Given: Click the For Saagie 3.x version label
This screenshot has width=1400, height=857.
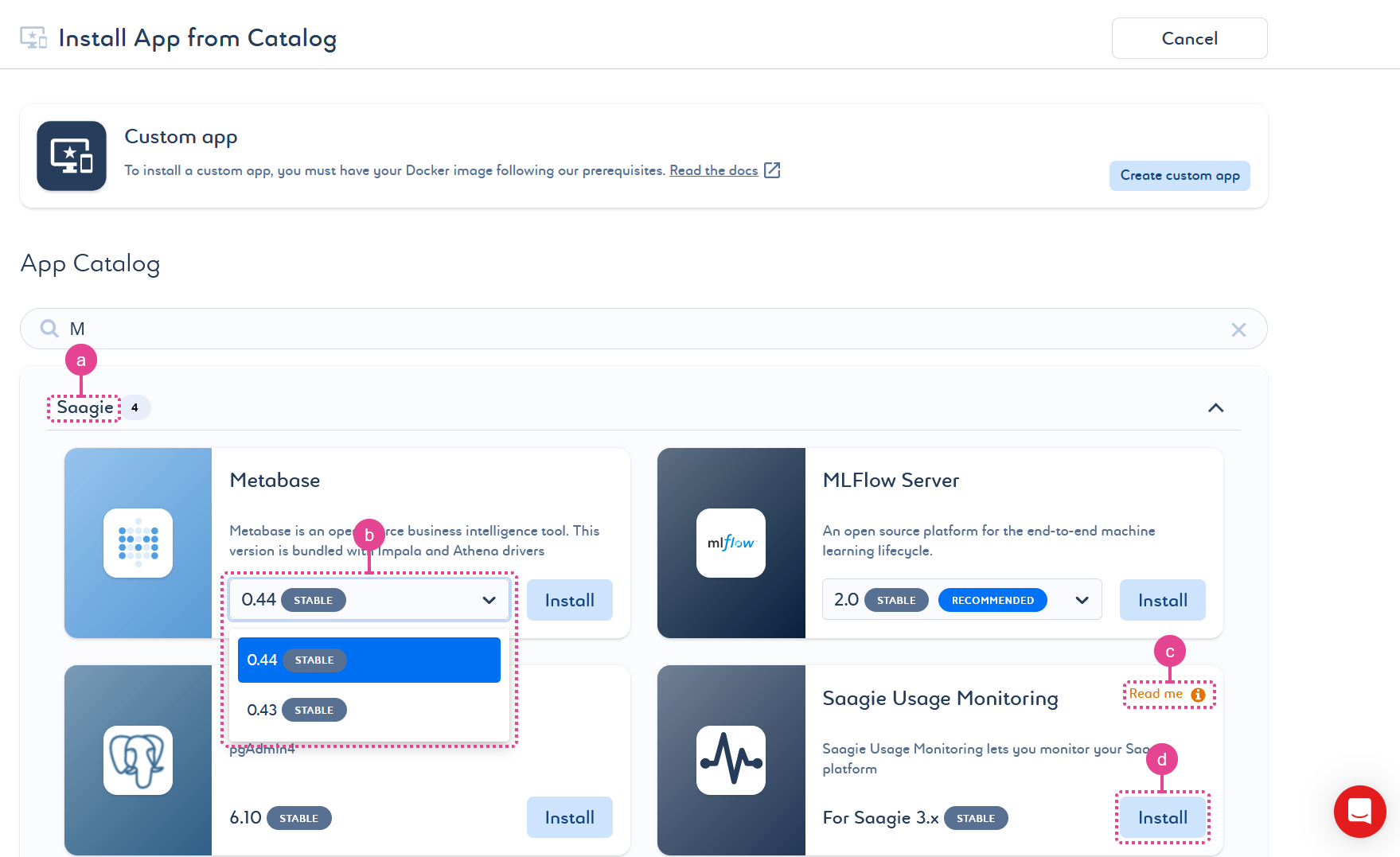Looking at the screenshot, I should point(915,818).
